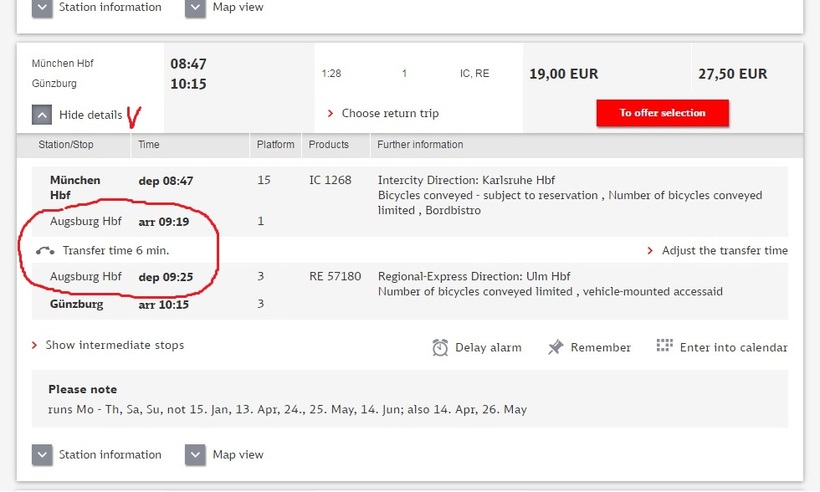The image size is (820, 492).
Task: Expand bottom Station information dropdown
Action: click(42, 455)
